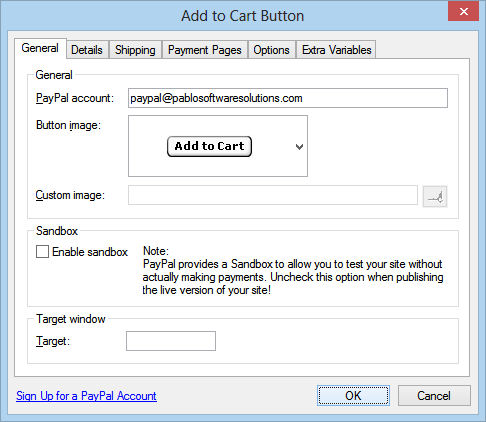The width and height of the screenshot is (486, 422).
Task: Click the Sandbox note text
Action: tap(293, 271)
